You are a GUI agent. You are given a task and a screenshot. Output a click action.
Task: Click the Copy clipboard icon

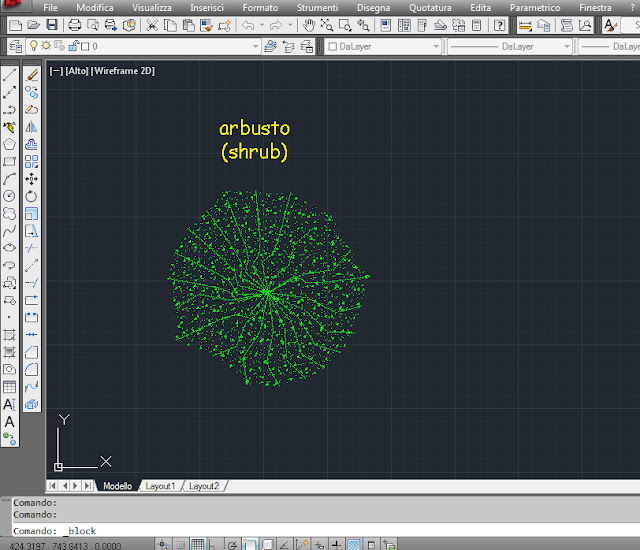(x=170, y=25)
